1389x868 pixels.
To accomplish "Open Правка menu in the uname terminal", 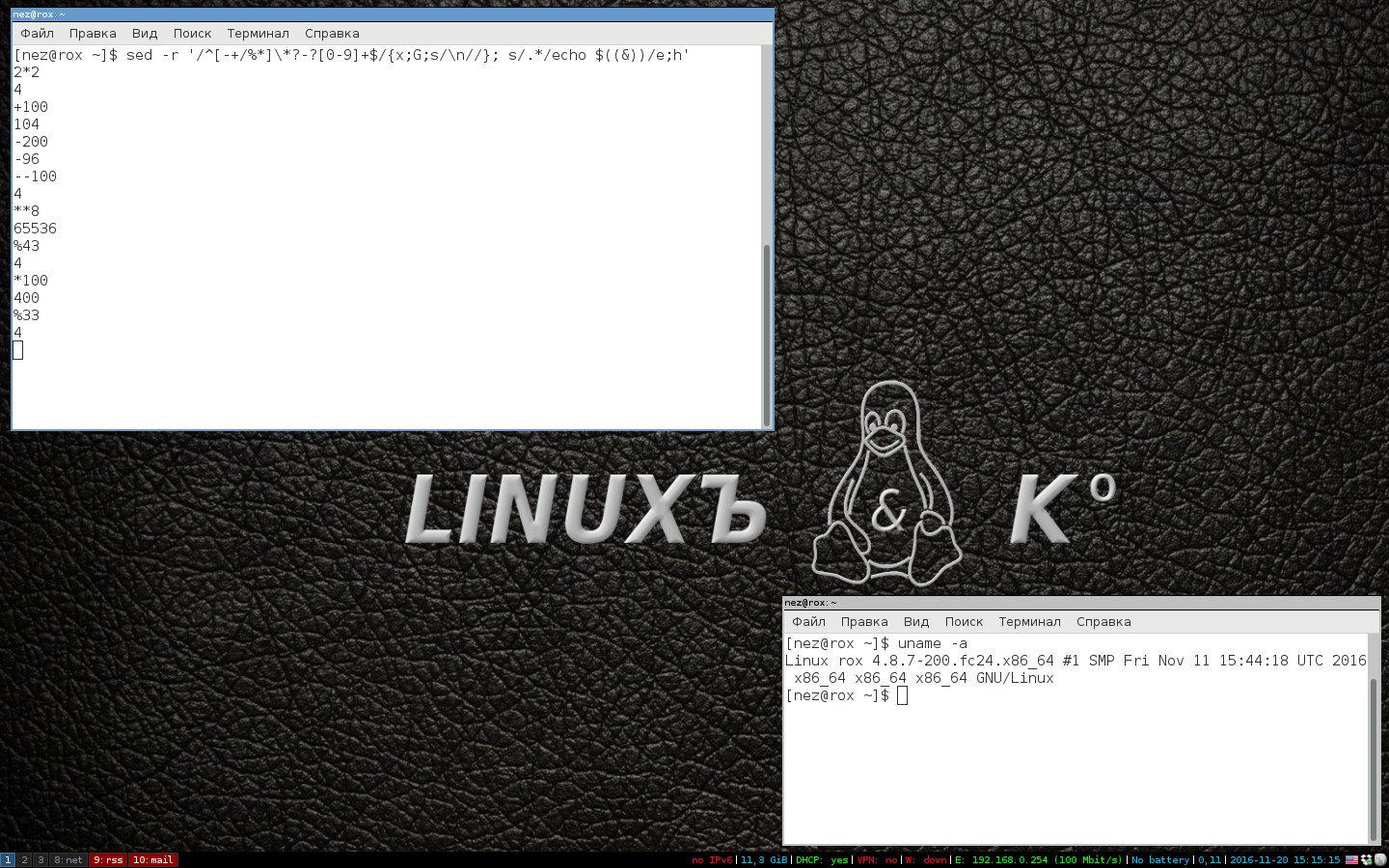I will point(864,621).
